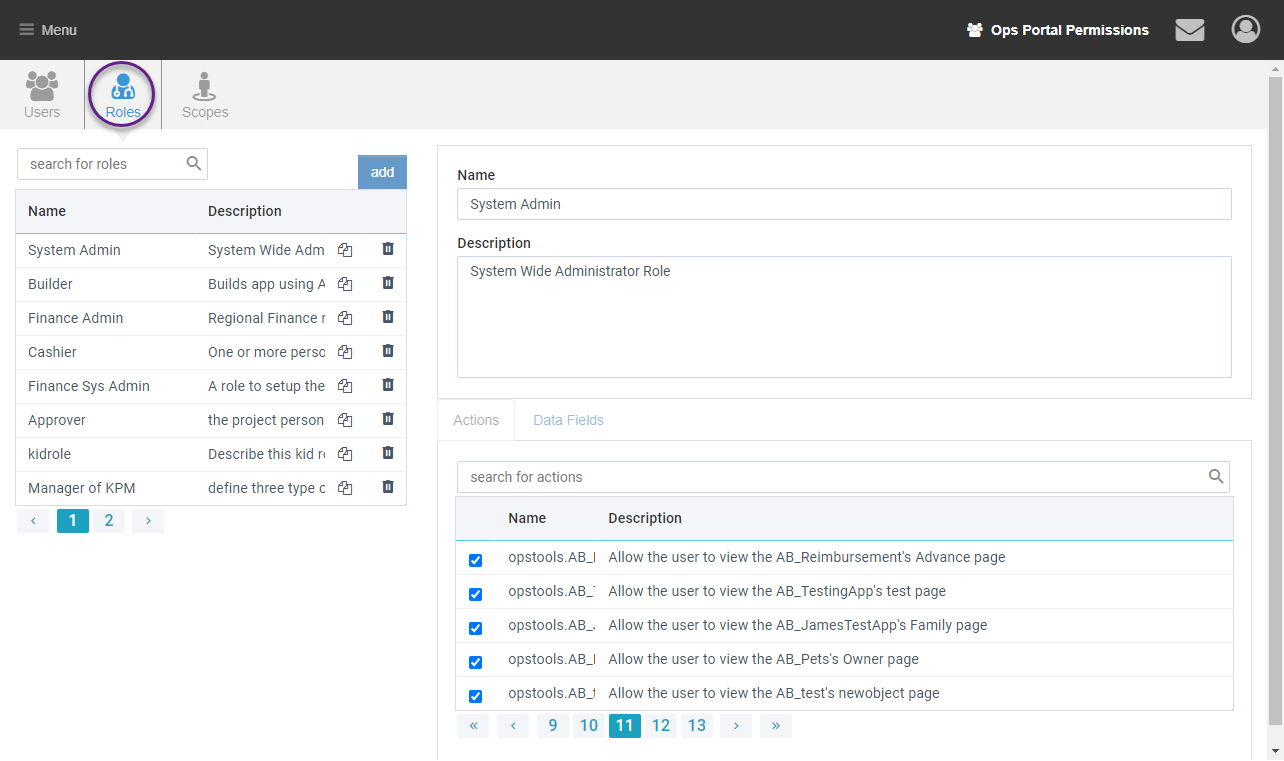Go to next roles page arrow
Image resolution: width=1284 pixels, height=761 pixels.
(x=148, y=521)
